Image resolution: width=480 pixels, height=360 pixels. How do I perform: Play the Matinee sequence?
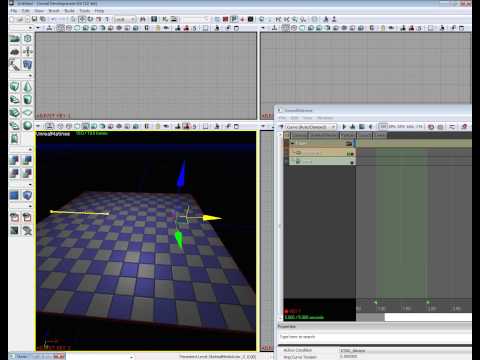(x=344, y=127)
